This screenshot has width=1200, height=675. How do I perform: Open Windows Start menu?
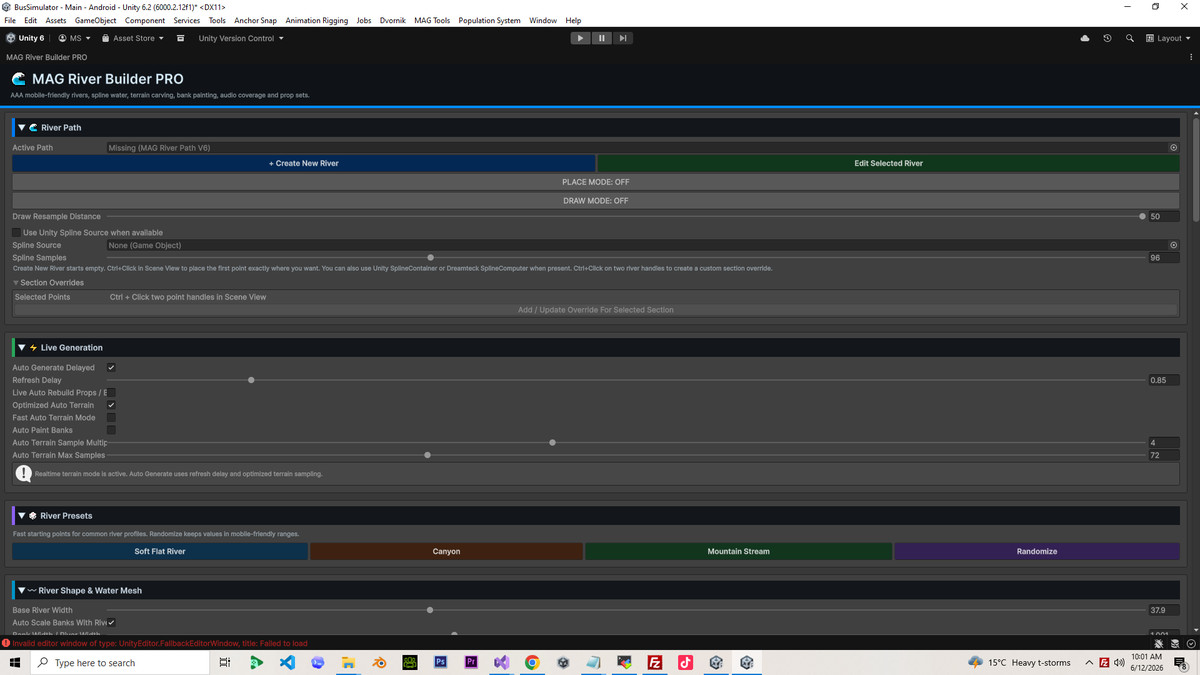tap(15, 662)
